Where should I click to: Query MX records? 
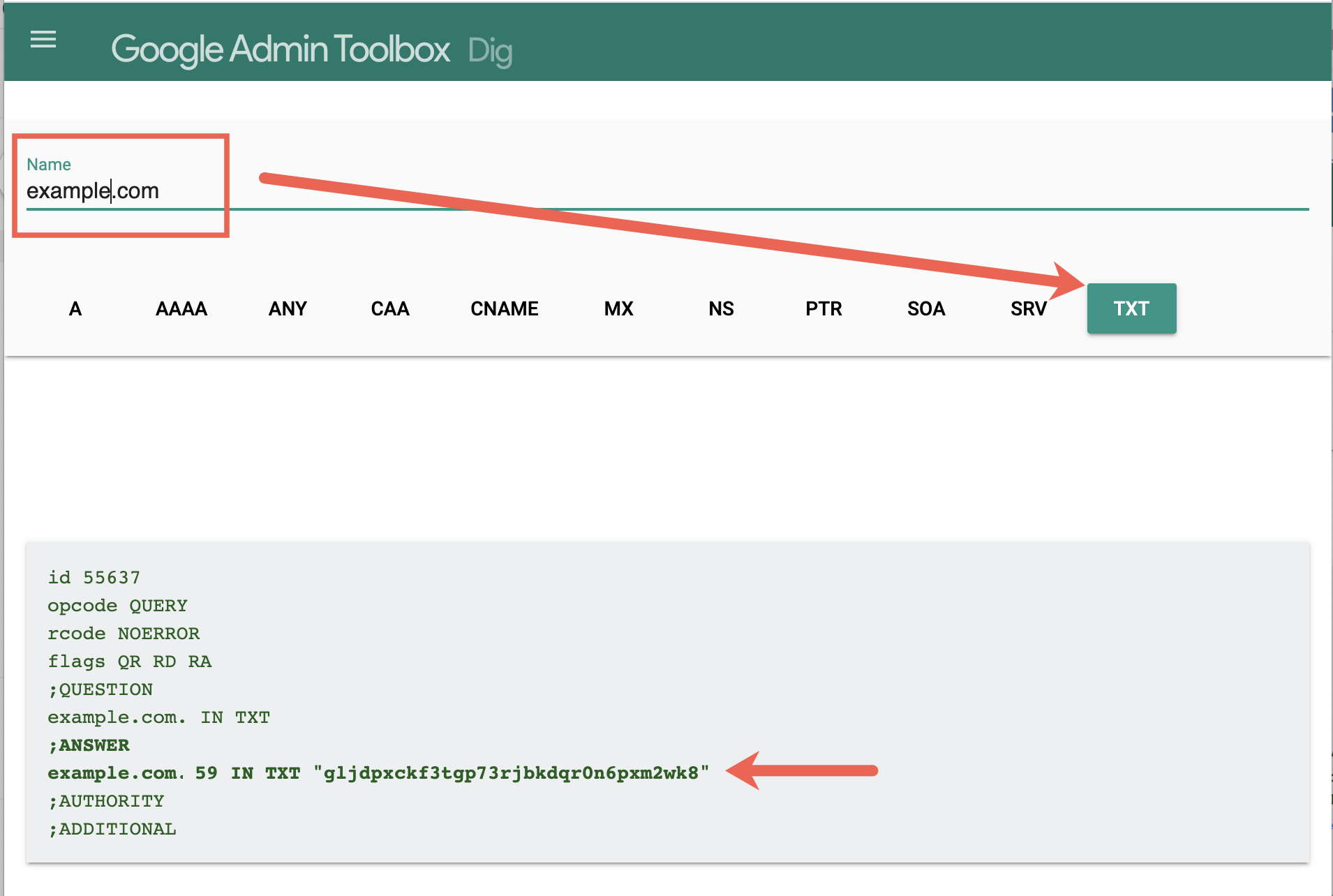(x=618, y=308)
